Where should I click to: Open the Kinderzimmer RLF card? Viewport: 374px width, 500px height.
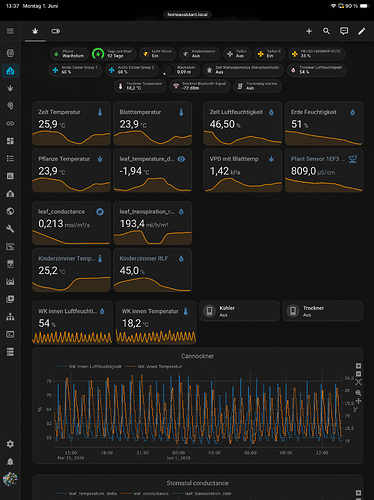point(153,270)
